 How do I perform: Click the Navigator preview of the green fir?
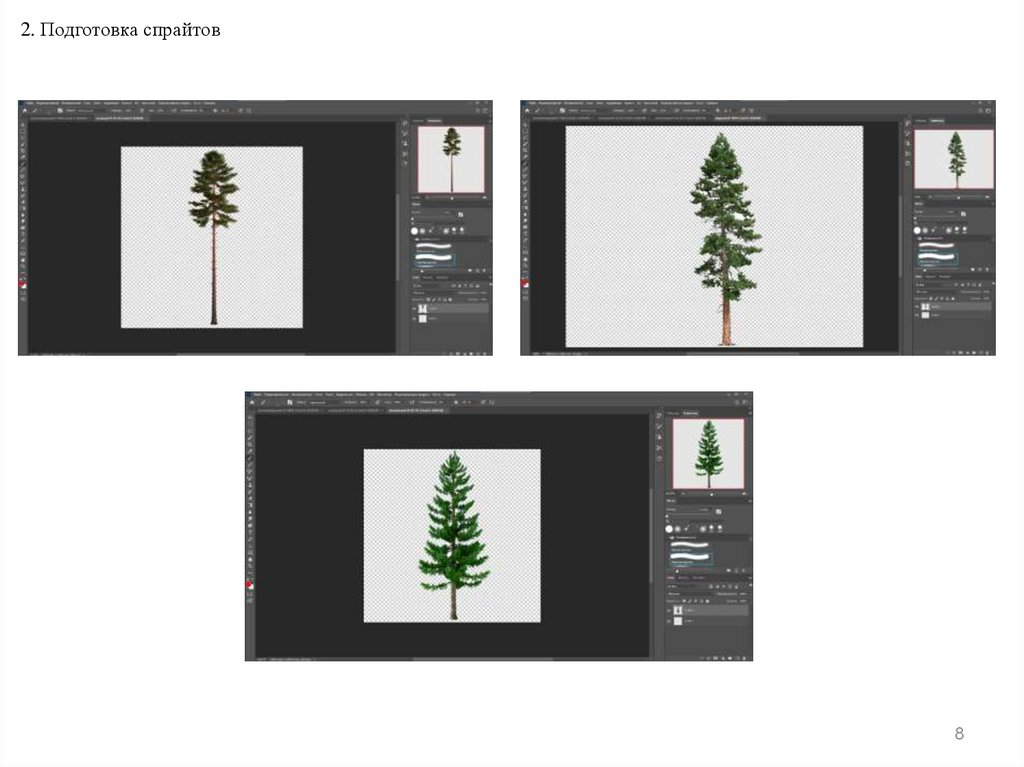708,453
